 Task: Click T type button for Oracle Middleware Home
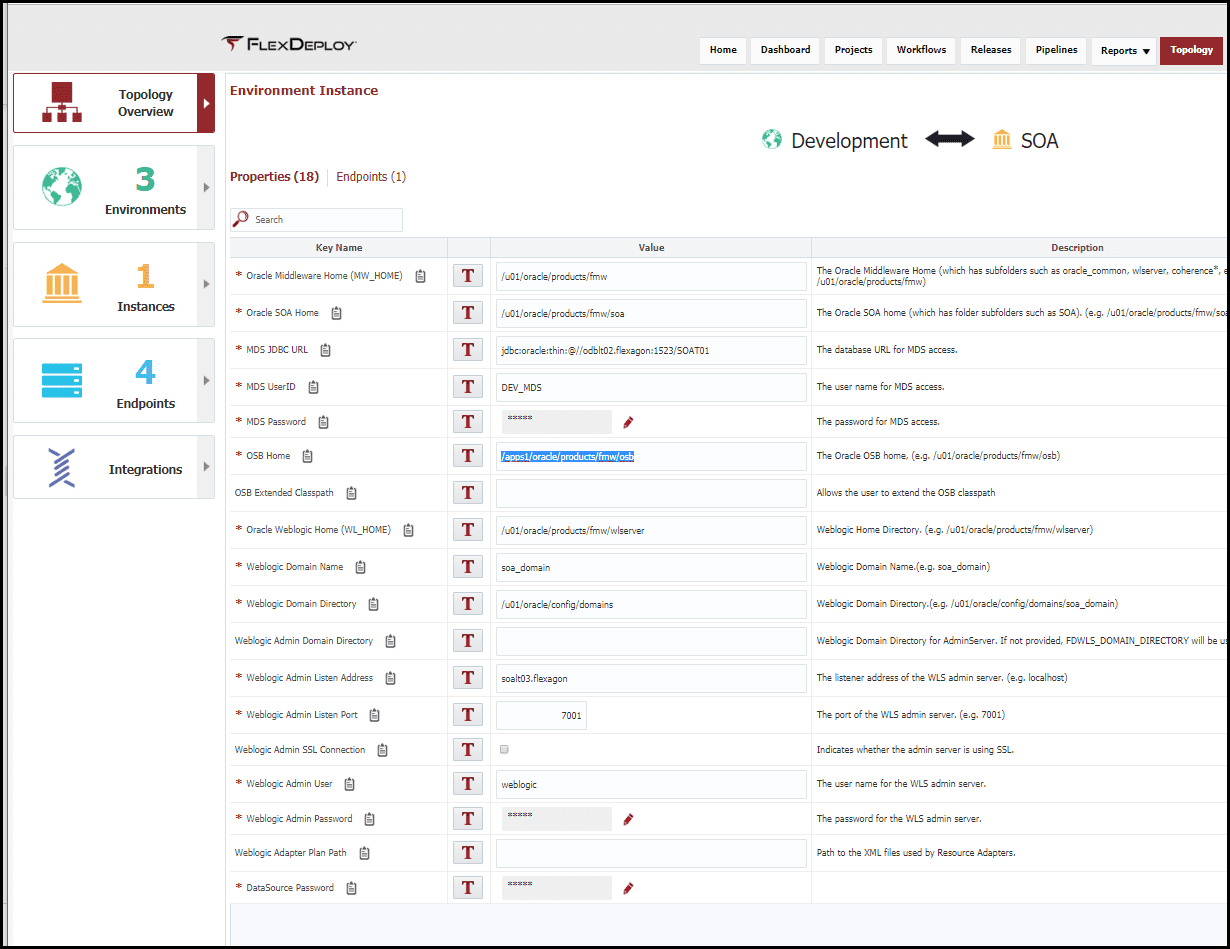(x=468, y=276)
